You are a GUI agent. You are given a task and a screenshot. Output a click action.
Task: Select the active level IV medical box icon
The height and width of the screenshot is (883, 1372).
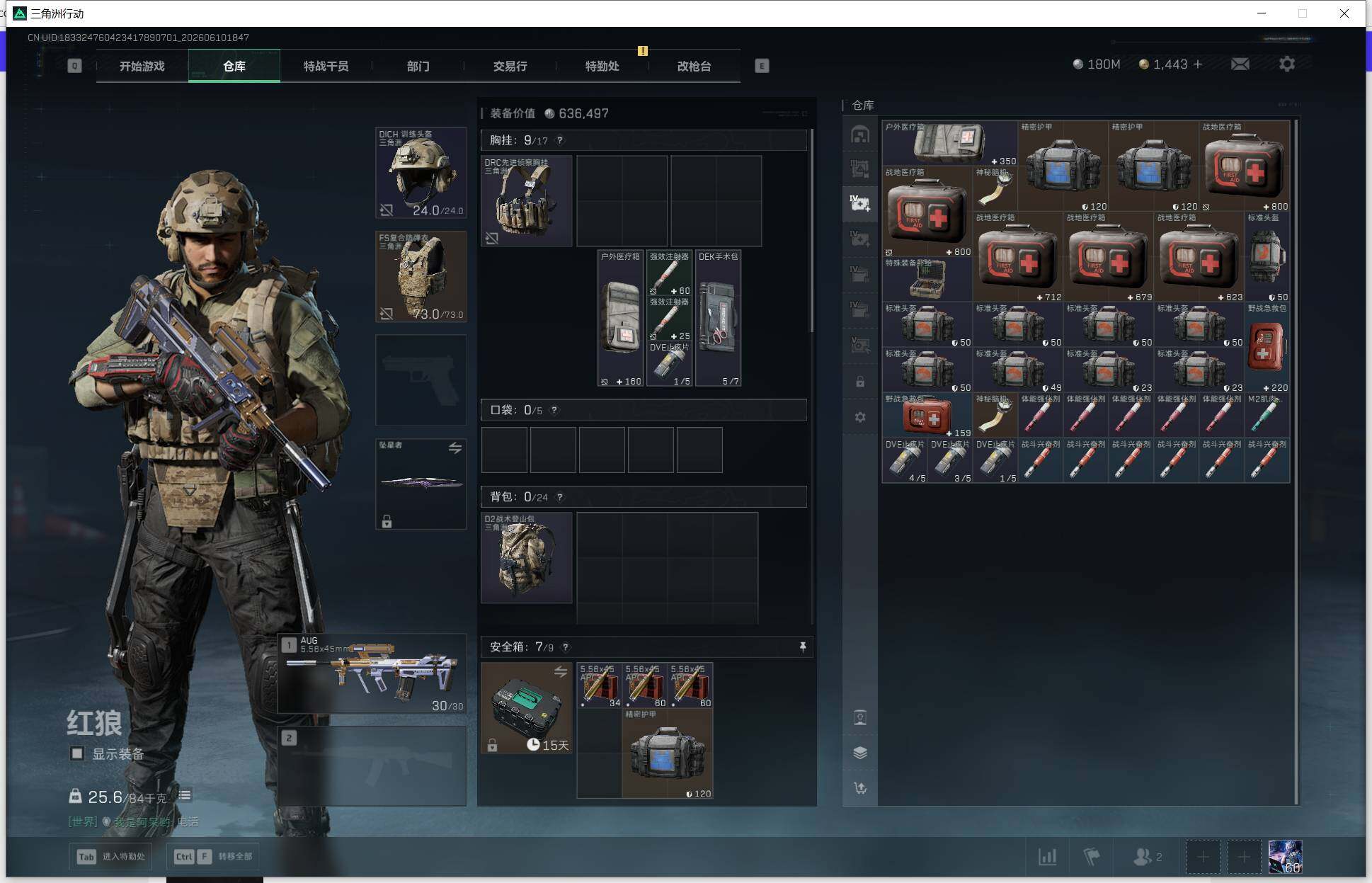click(x=860, y=204)
